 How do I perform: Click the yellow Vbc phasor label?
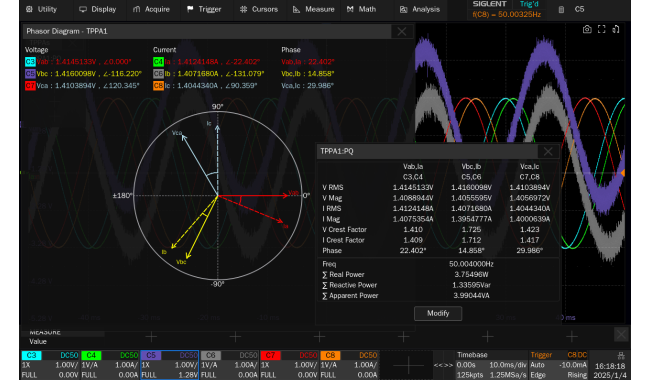click(x=181, y=262)
